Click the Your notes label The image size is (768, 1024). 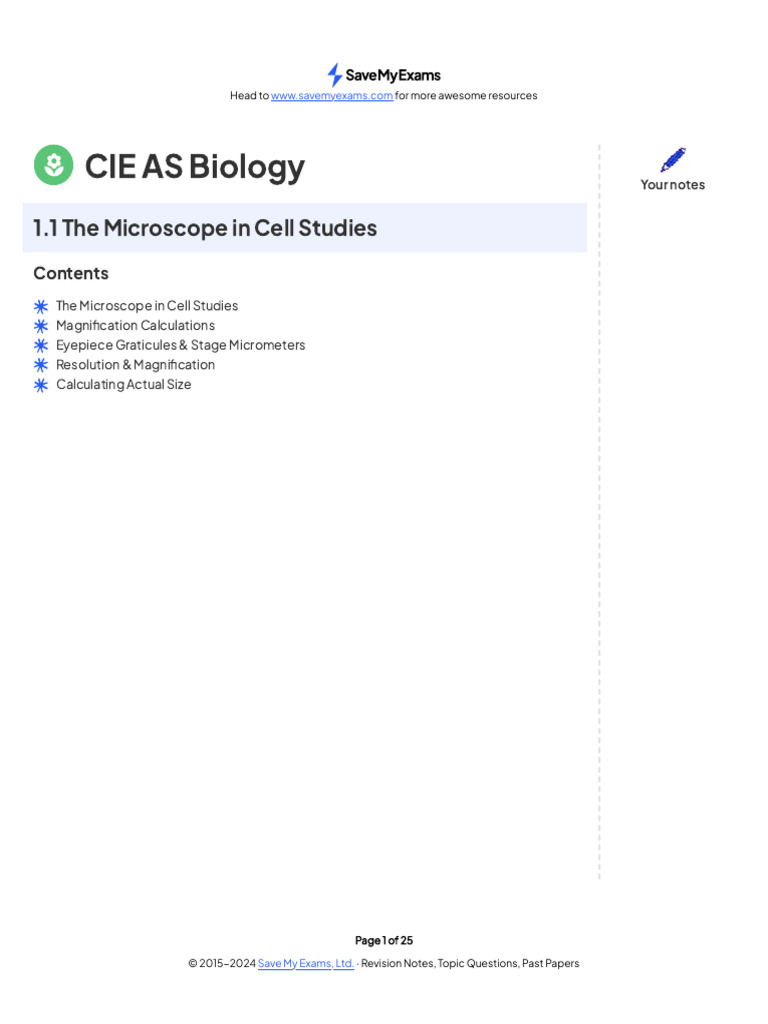(673, 185)
